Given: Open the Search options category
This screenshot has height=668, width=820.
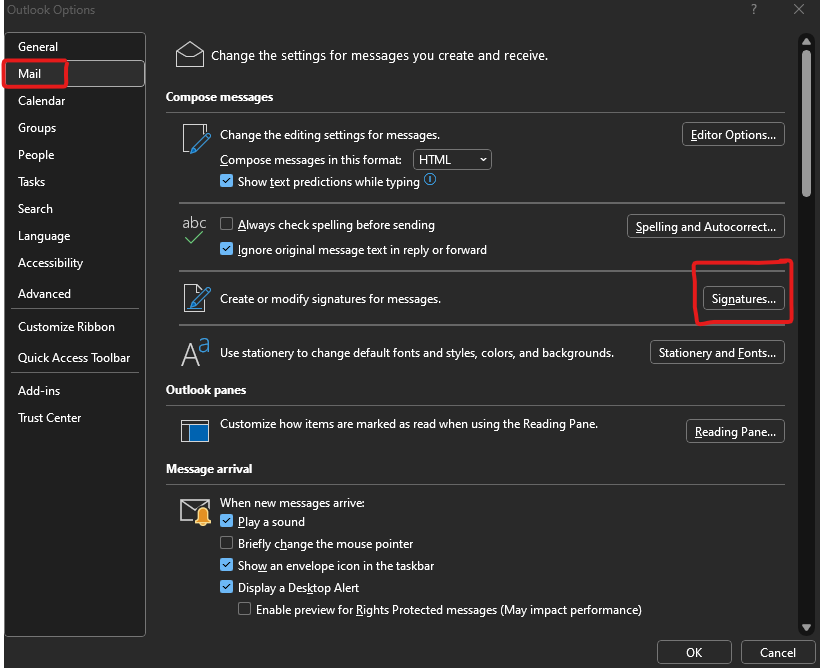Looking at the screenshot, I should pos(75,209).
